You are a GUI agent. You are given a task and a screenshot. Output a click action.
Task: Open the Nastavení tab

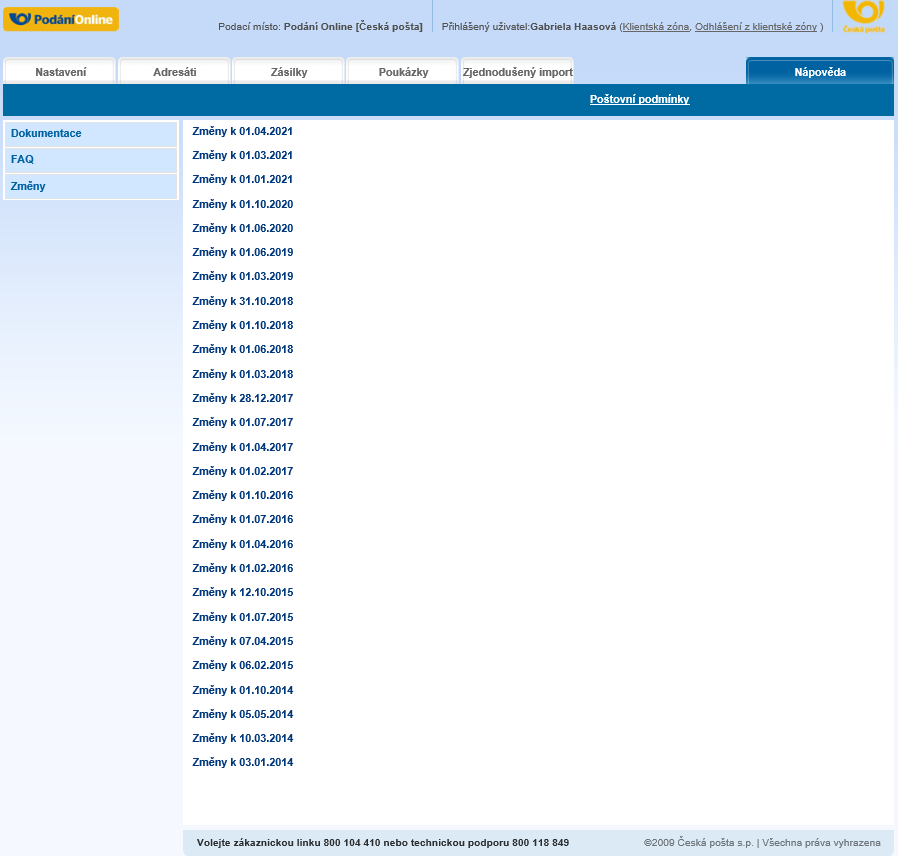tap(61, 72)
